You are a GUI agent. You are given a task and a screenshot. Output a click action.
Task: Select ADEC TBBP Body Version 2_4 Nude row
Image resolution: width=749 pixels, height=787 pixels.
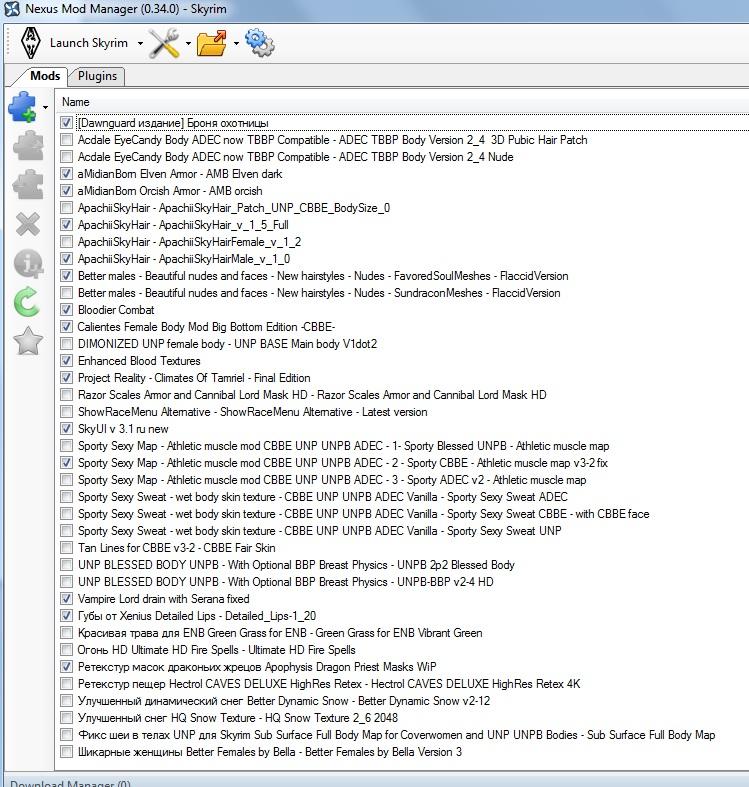[x=296, y=157]
